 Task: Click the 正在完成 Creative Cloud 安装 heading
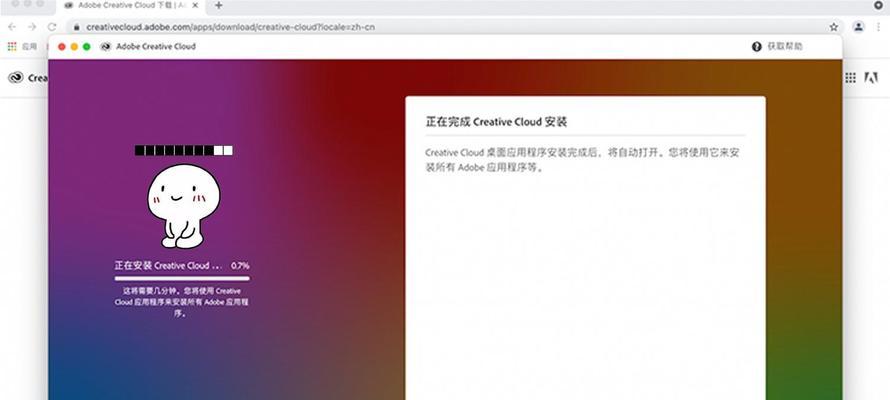click(x=496, y=121)
